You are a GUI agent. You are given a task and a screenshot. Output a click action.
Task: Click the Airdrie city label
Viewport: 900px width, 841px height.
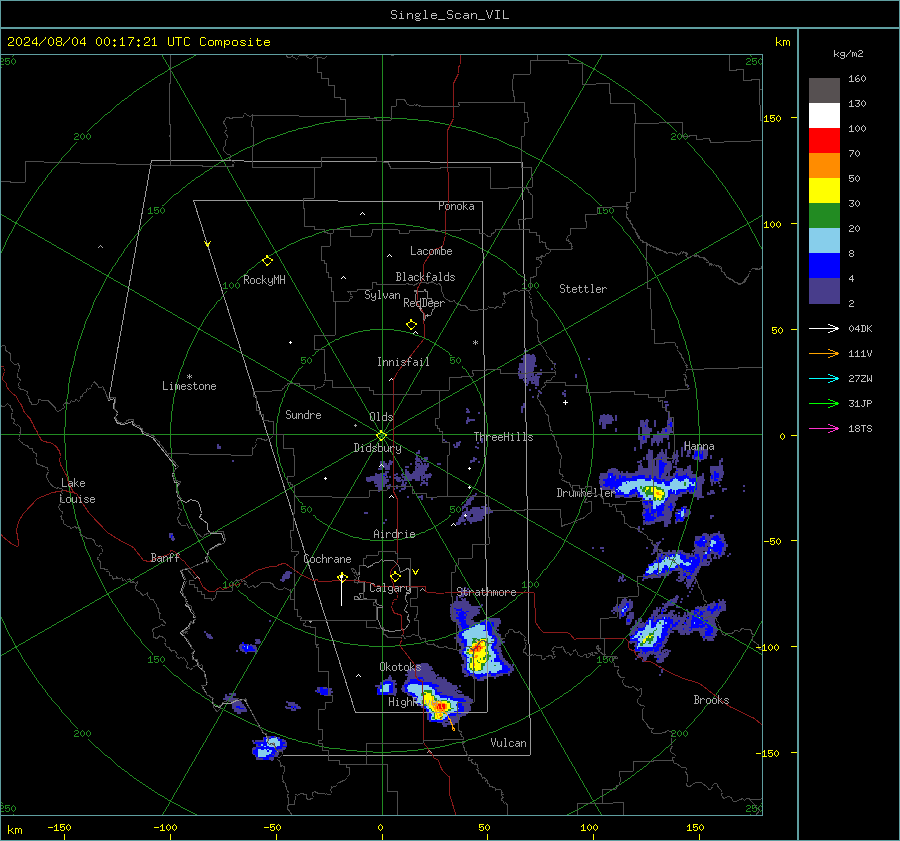click(x=394, y=534)
